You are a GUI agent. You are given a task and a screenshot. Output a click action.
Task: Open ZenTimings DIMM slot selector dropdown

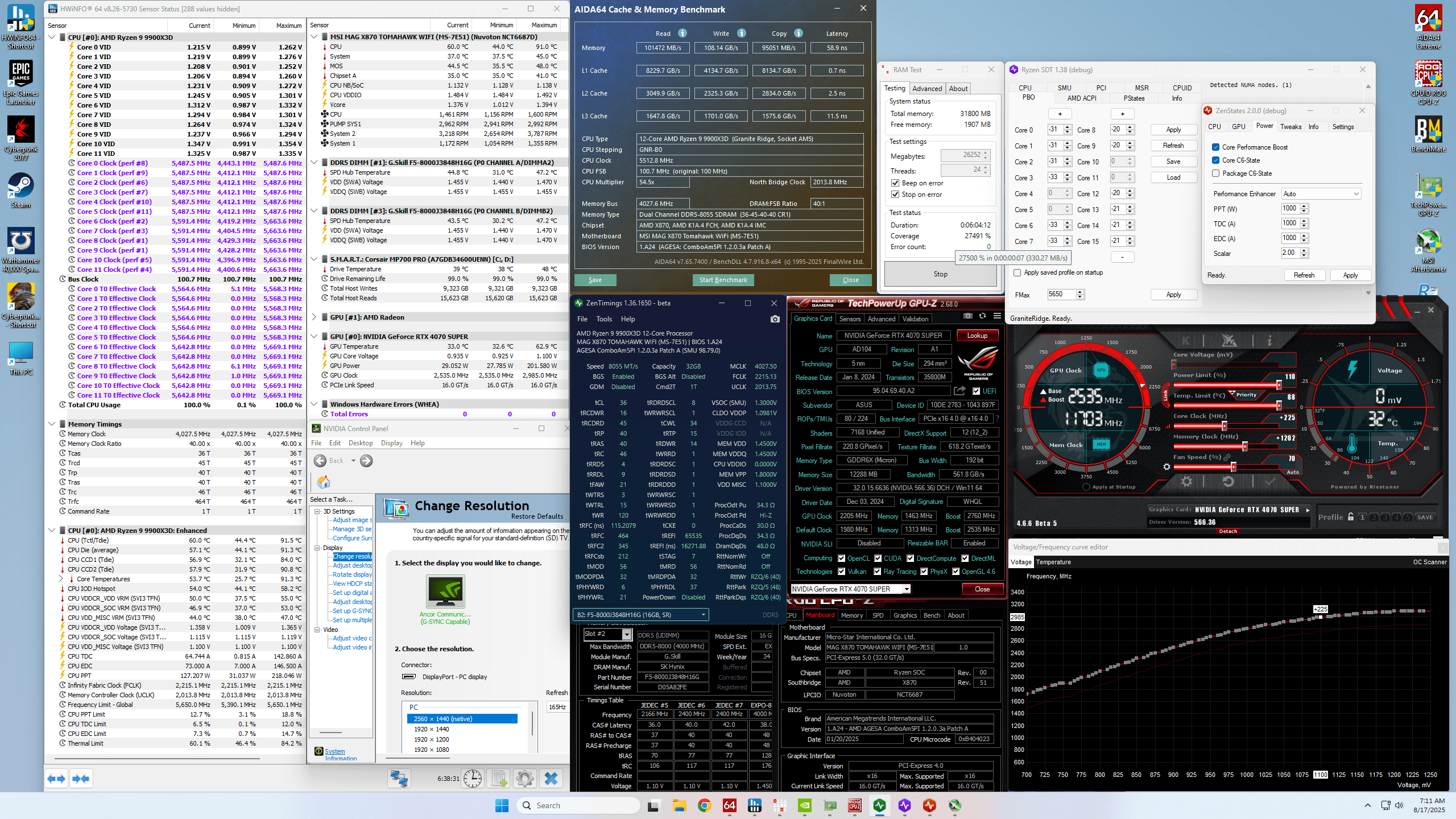point(641,614)
